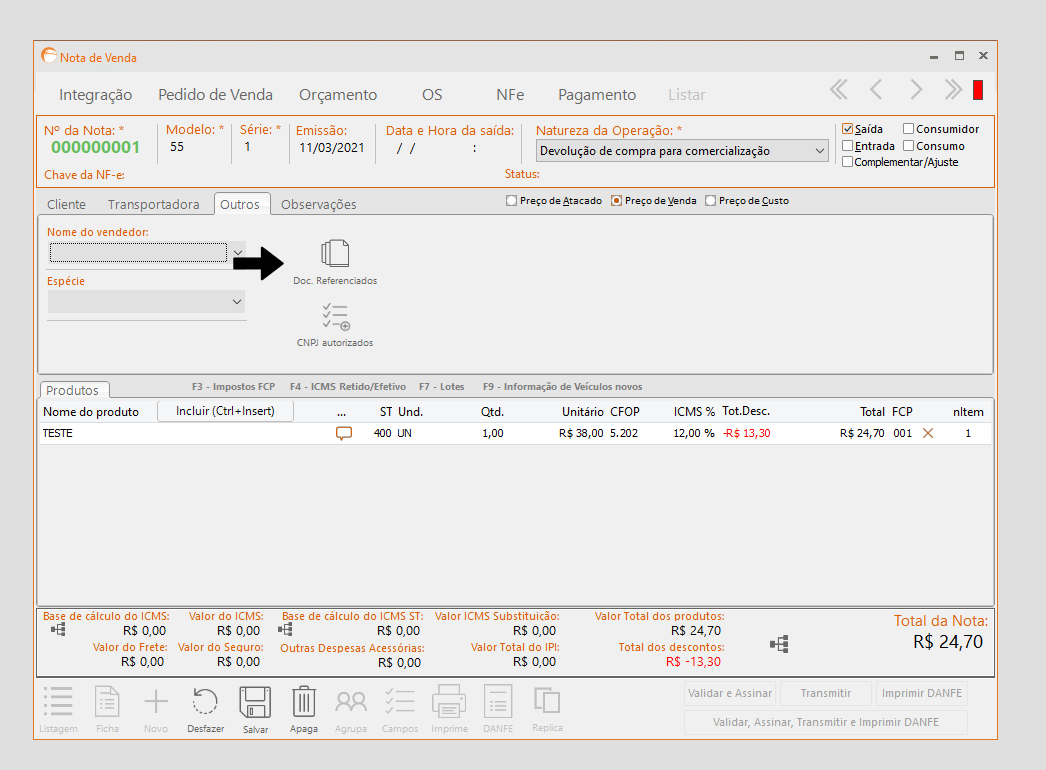Click F9 - Informação de Veículos novos
This screenshot has height=770, width=1046.
tap(562, 386)
